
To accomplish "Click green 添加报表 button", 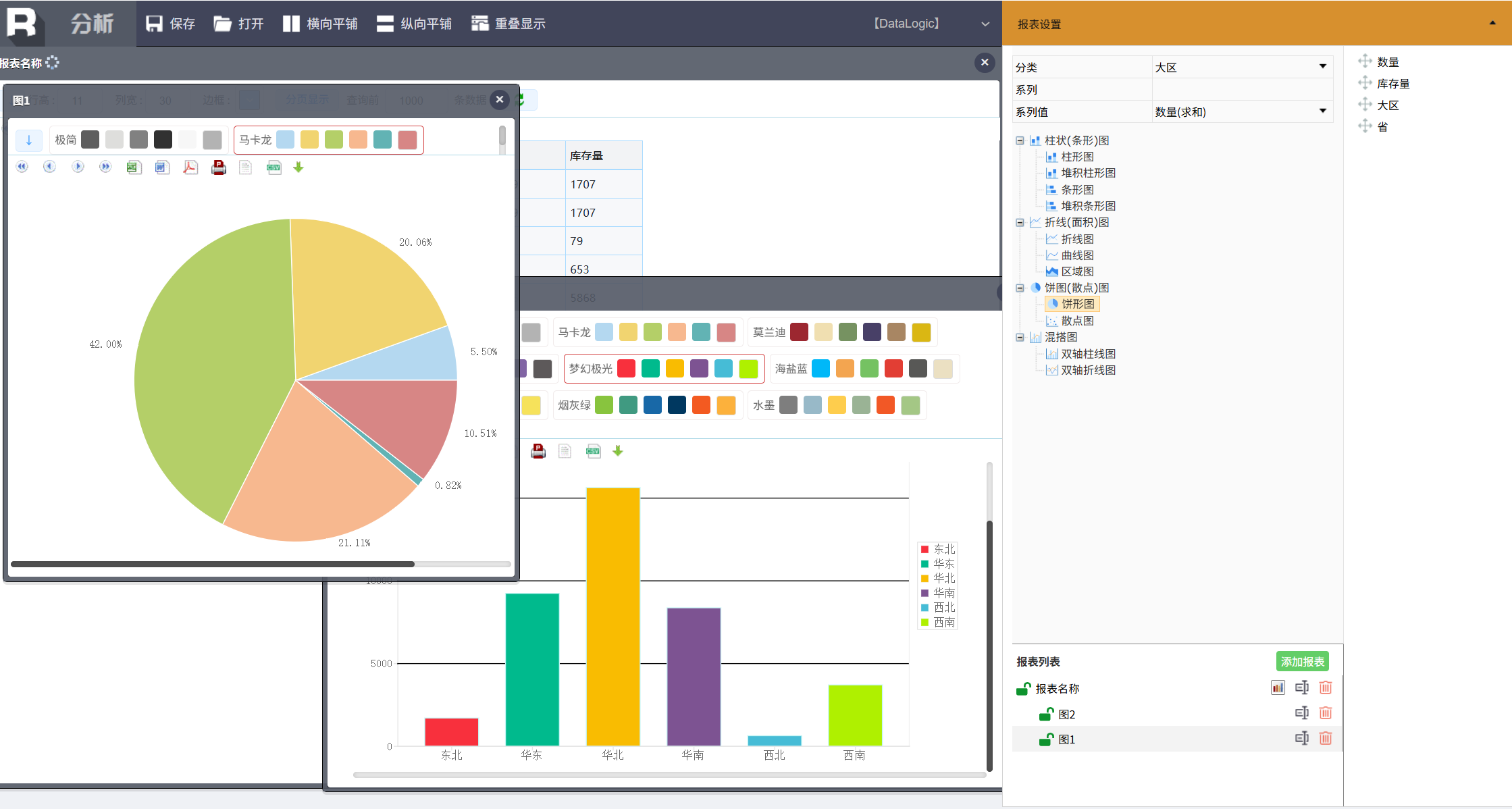I will click(1302, 661).
